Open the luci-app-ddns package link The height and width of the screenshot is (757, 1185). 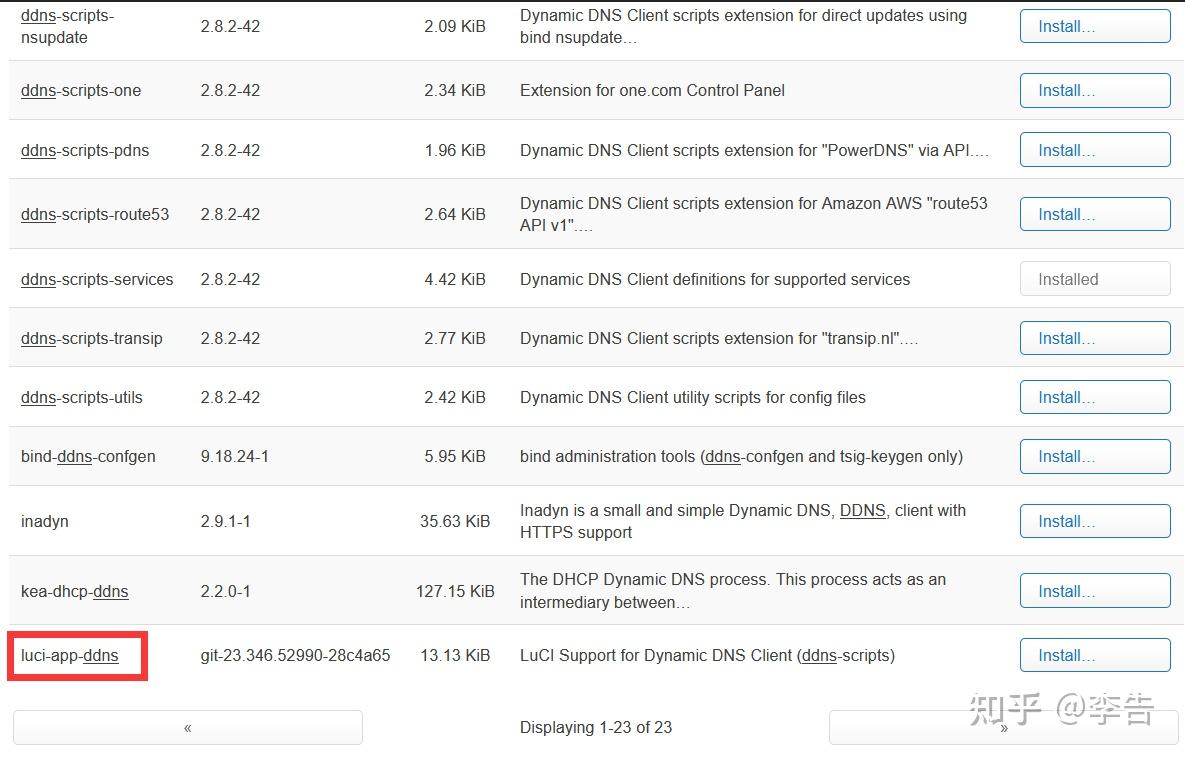[66, 655]
